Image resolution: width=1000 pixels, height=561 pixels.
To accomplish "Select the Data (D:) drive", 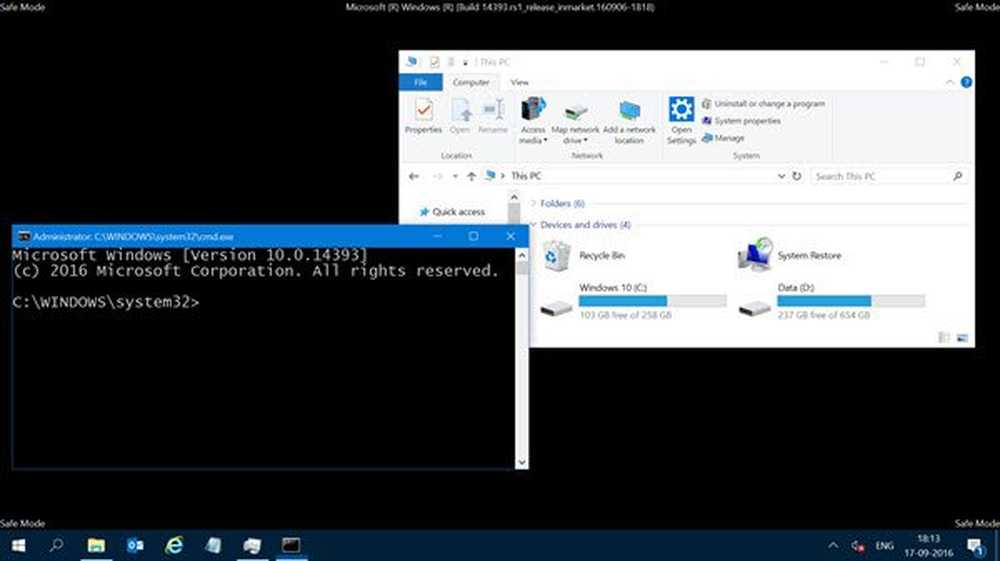I will [x=832, y=301].
